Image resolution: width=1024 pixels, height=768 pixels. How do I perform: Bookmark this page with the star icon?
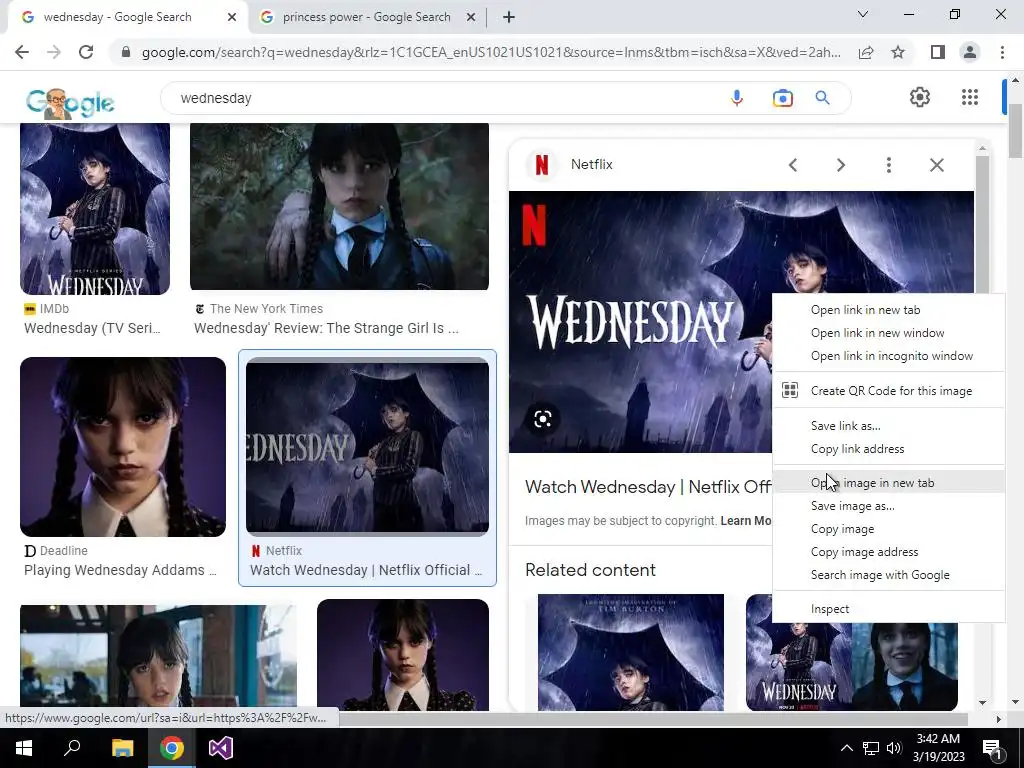(x=898, y=52)
